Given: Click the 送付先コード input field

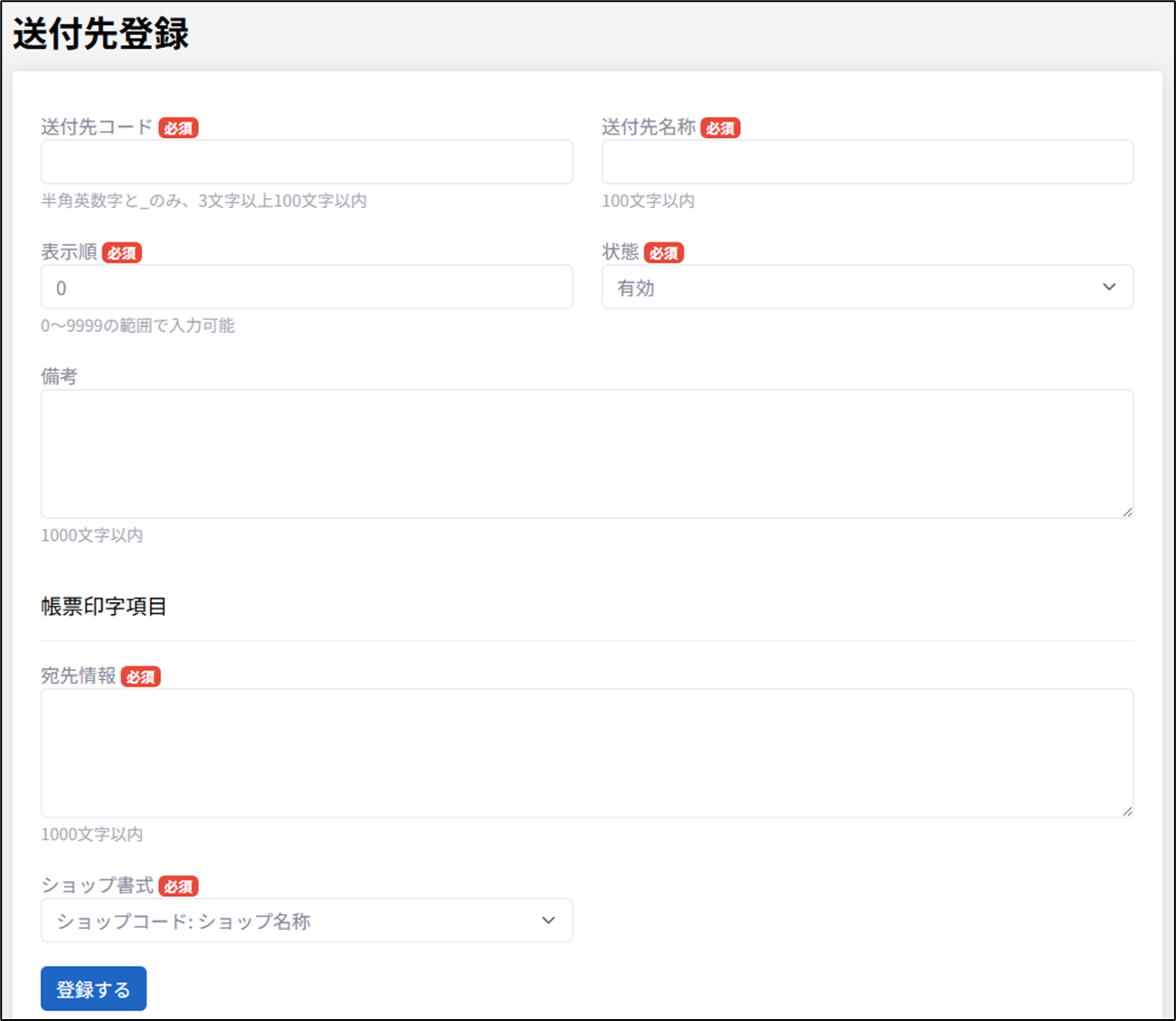Looking at the screenshot, I should pyautogui.click(x=306, y=163).
